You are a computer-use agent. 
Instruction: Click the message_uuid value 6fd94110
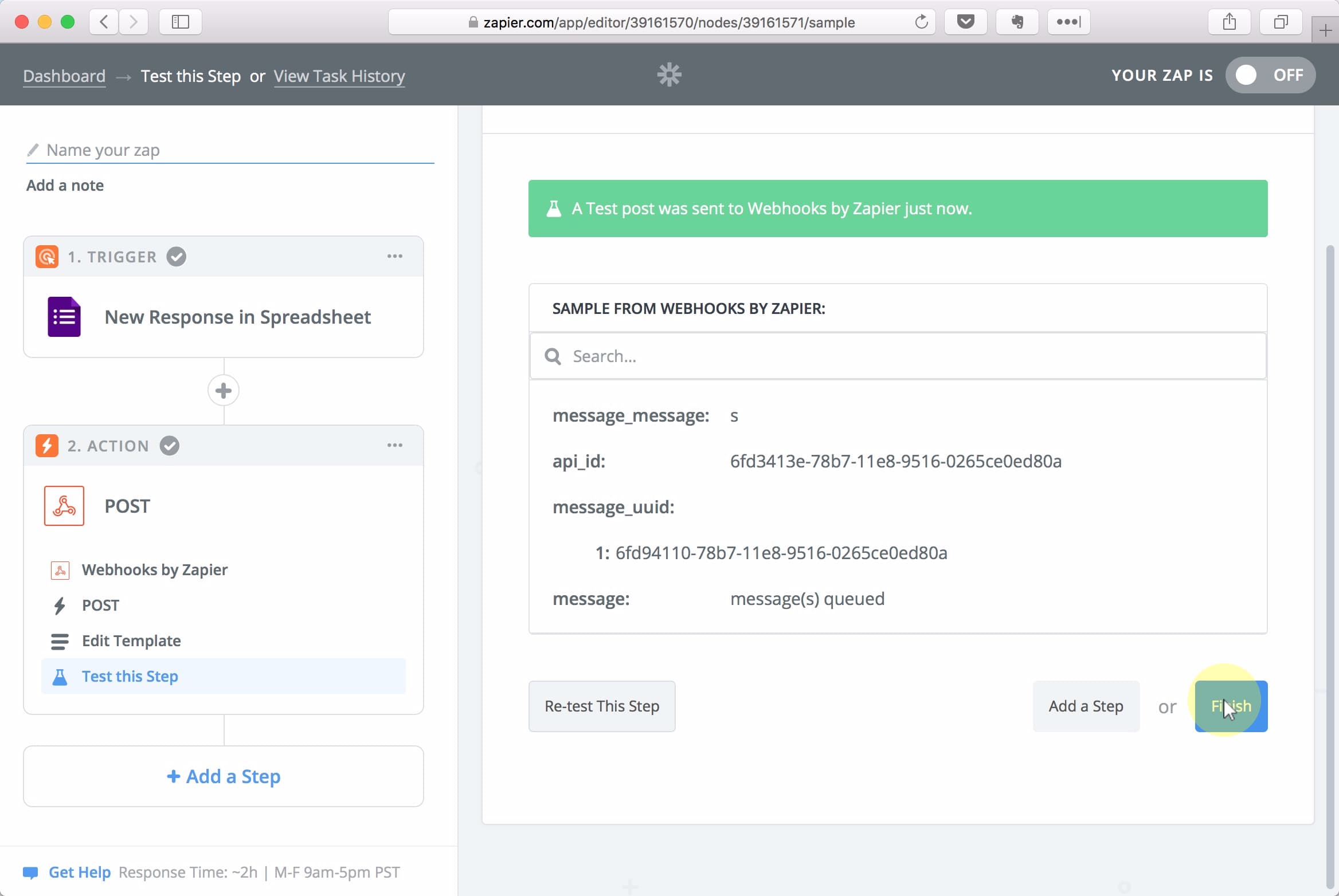pos(781,553)
